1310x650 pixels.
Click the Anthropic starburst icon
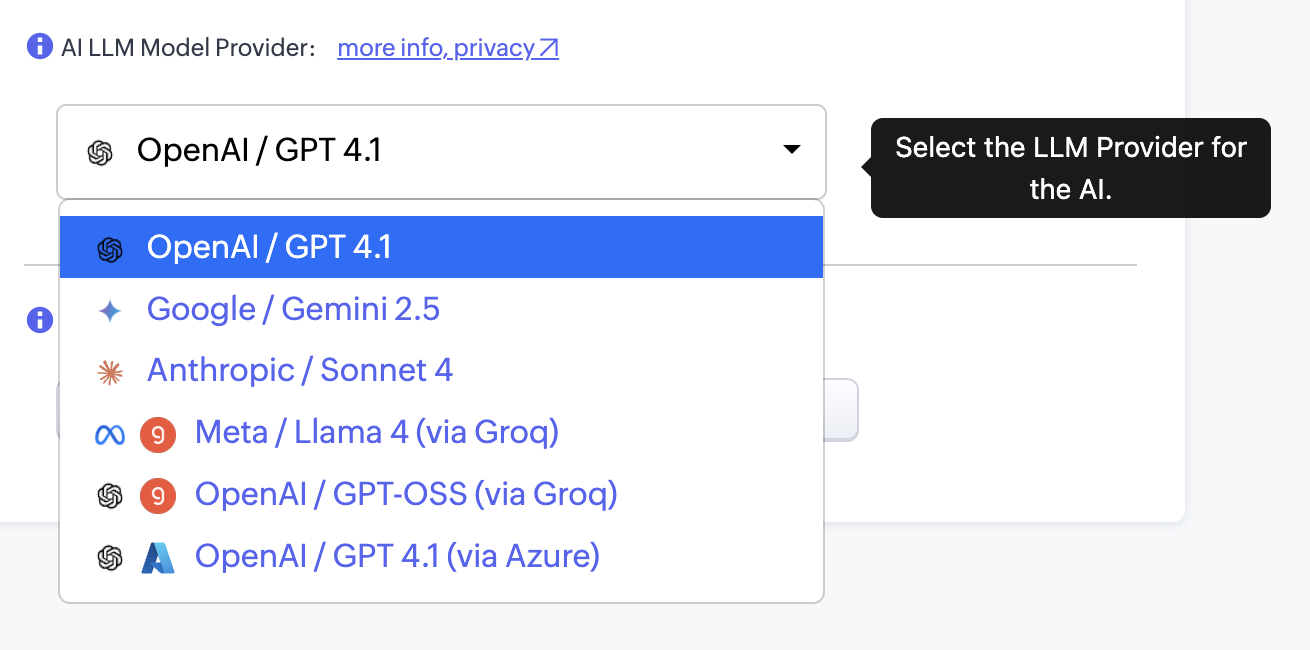pyautogui.click(x=109, y=373)
